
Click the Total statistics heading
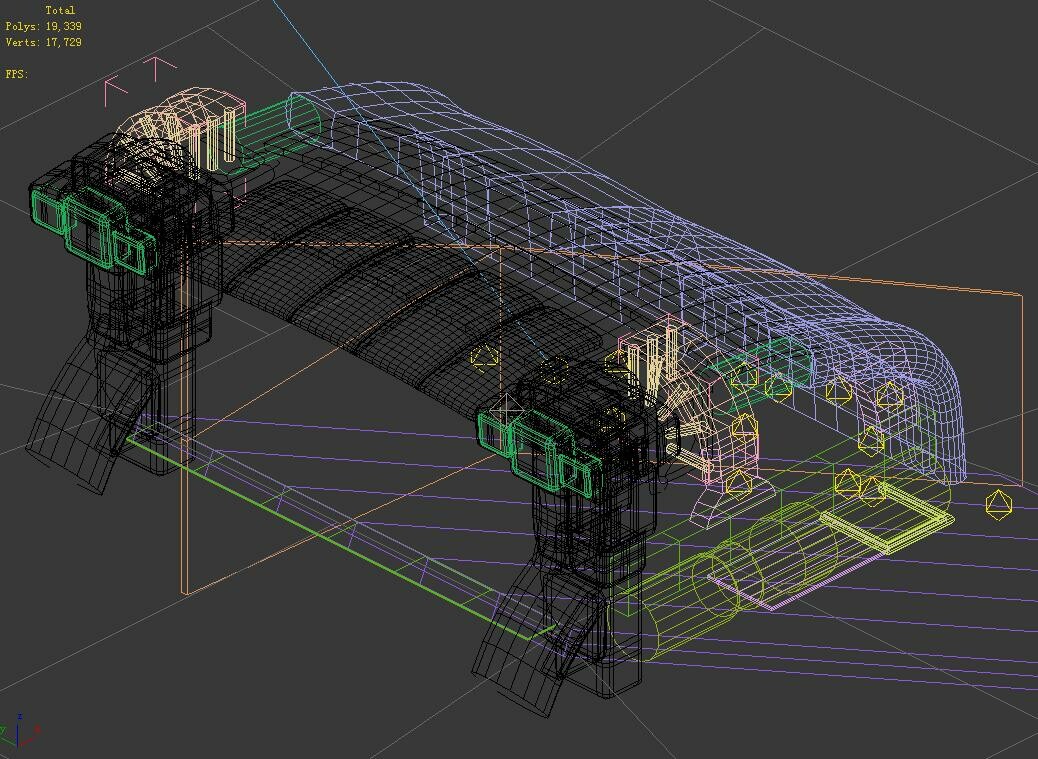click(63, 8)
